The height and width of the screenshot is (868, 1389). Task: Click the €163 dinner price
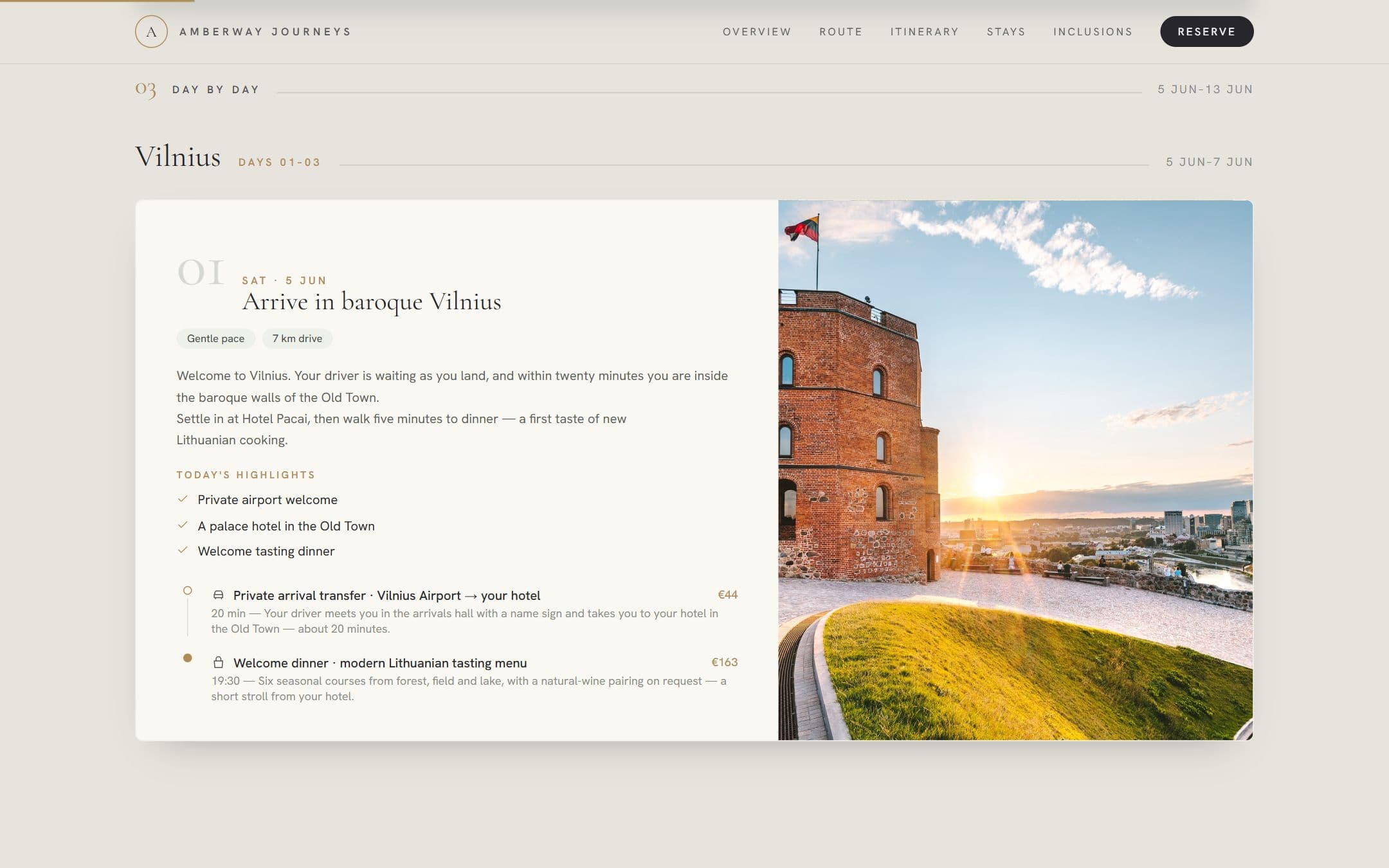tap(724, 662)
